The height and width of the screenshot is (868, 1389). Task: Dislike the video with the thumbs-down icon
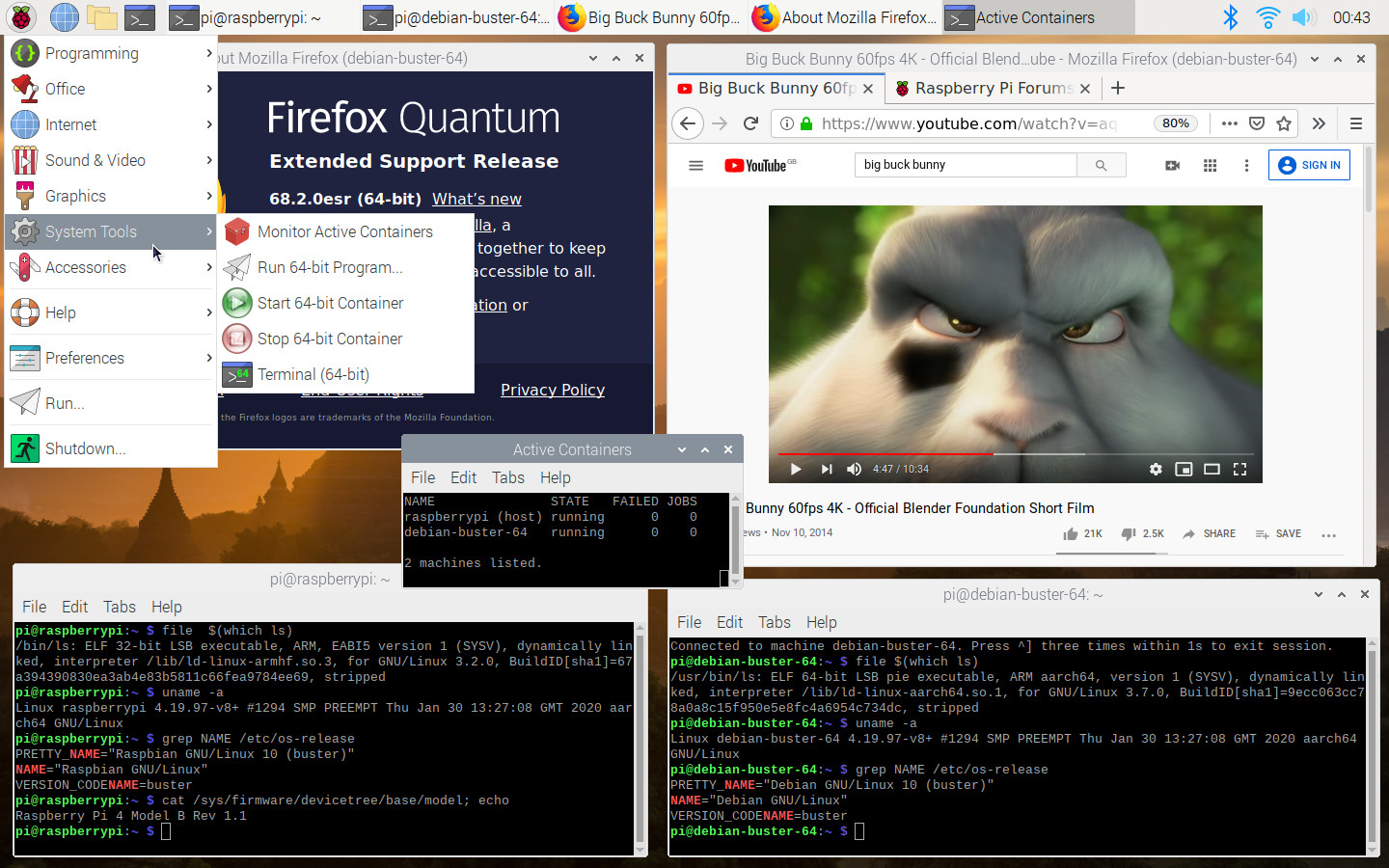point(1129,533)
